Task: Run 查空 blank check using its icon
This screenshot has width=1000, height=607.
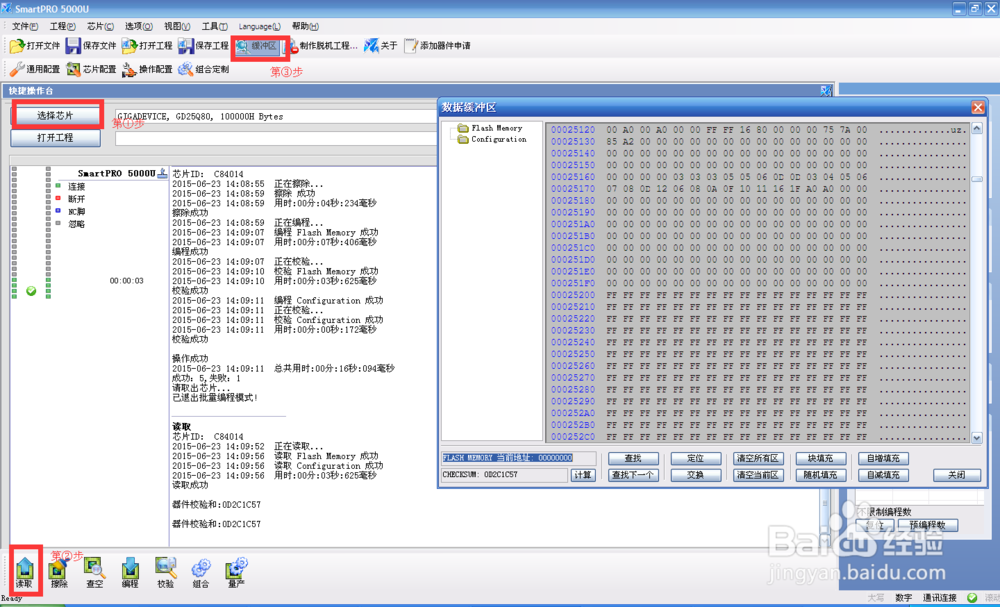Action: (x=94, y=570)
